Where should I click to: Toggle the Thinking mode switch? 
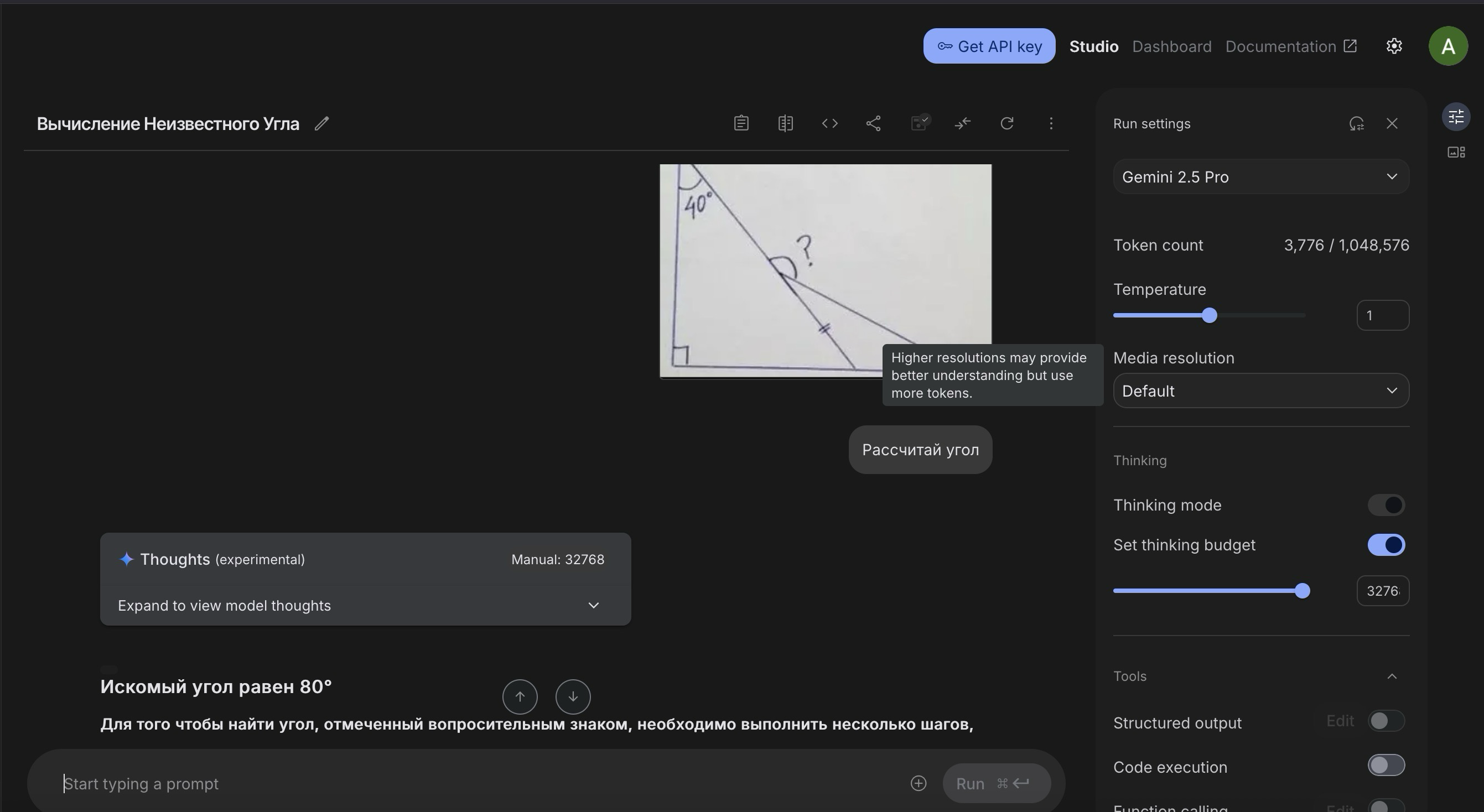click(x=1386, y=505)
